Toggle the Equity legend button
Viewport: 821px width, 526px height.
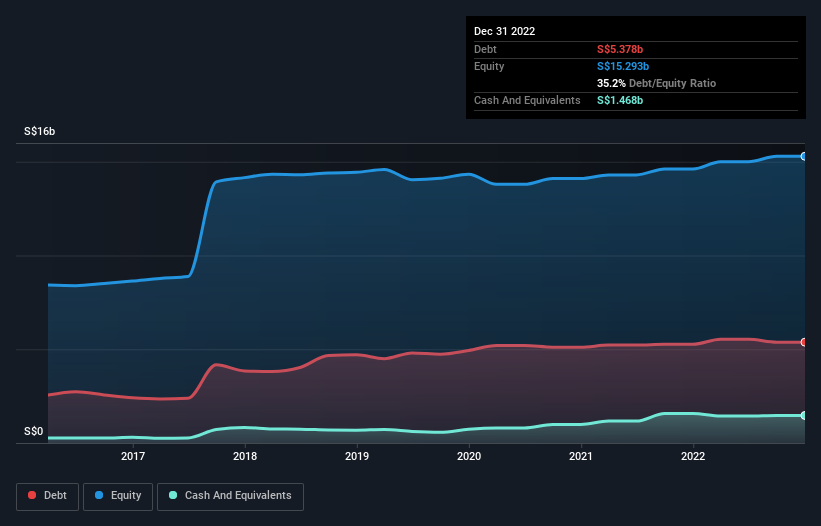pyautogui.click(x=118, y=496)
